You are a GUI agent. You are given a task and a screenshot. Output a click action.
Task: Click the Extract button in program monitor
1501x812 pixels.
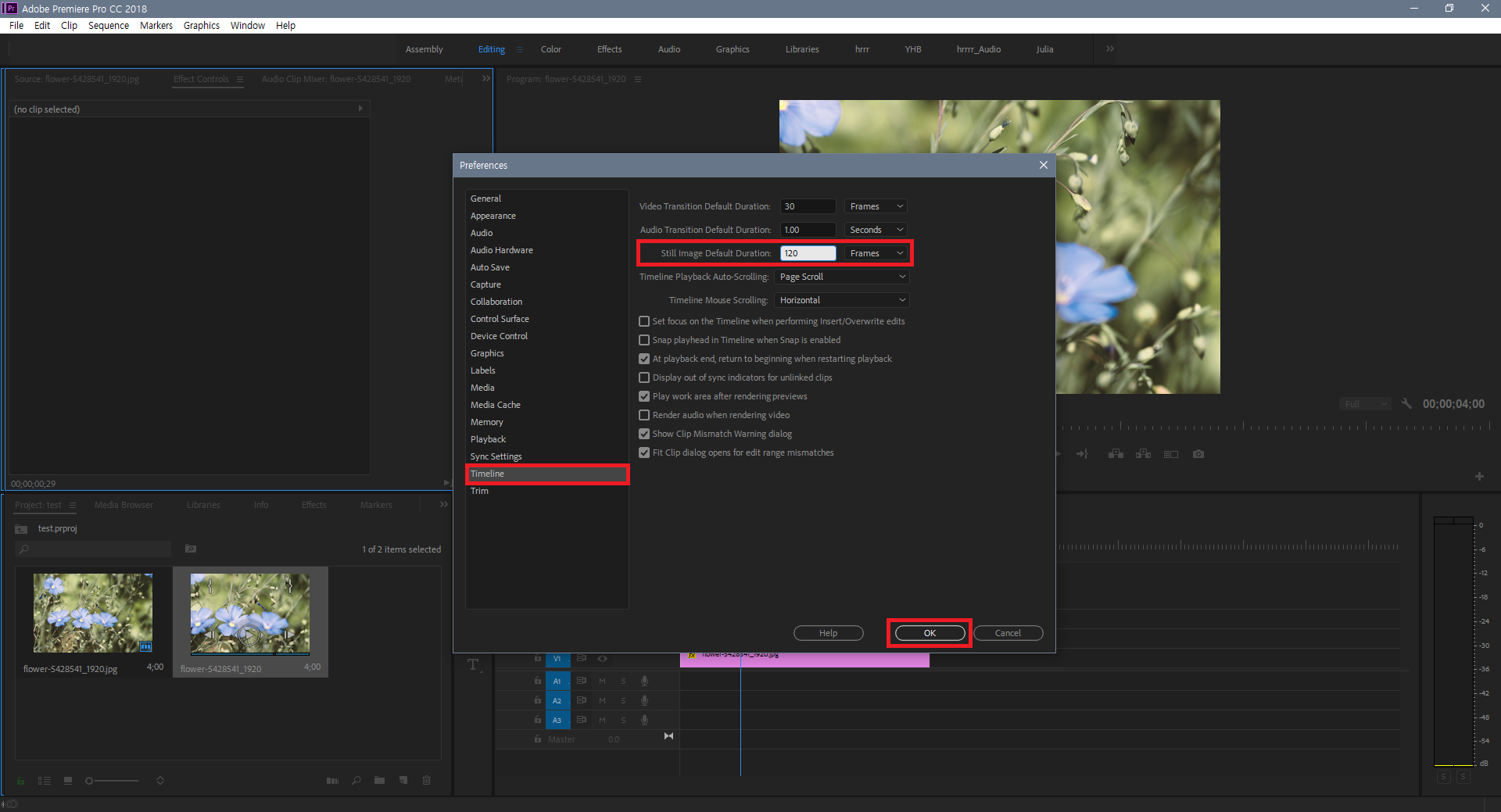coord(1143,454)
